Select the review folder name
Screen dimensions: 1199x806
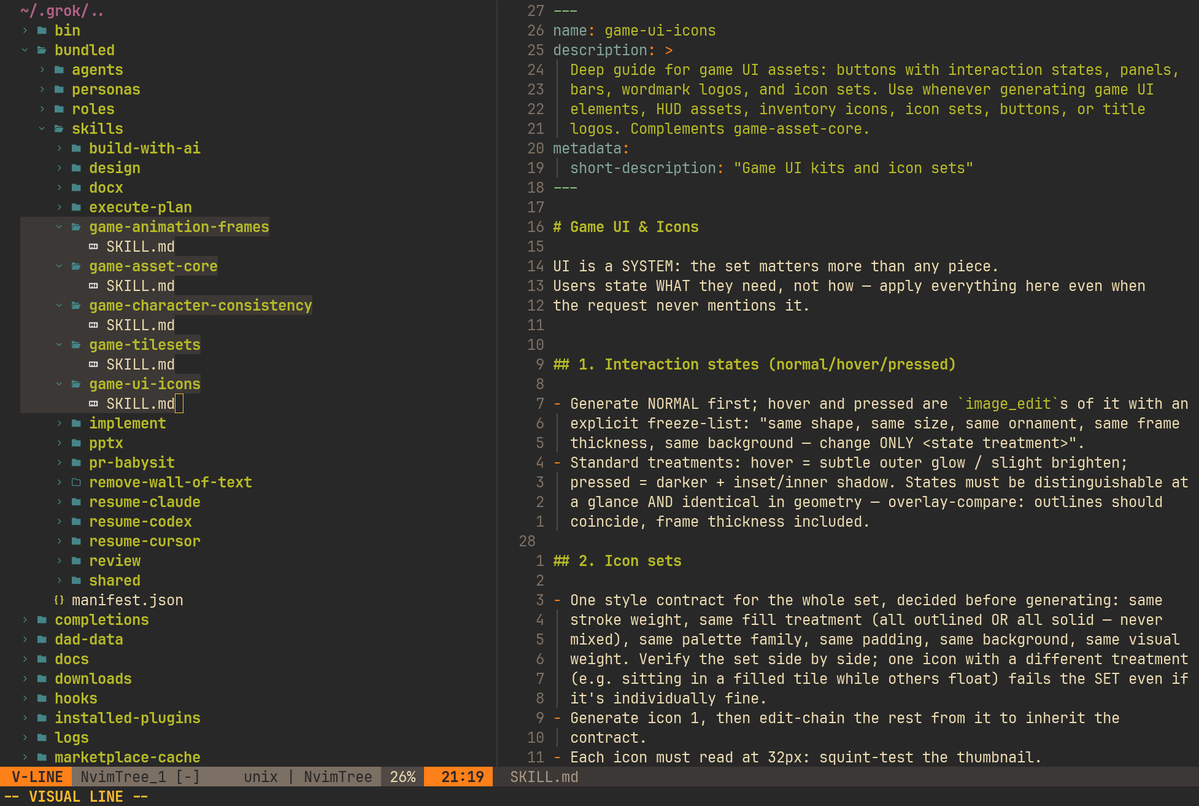[x=115, y=561]
